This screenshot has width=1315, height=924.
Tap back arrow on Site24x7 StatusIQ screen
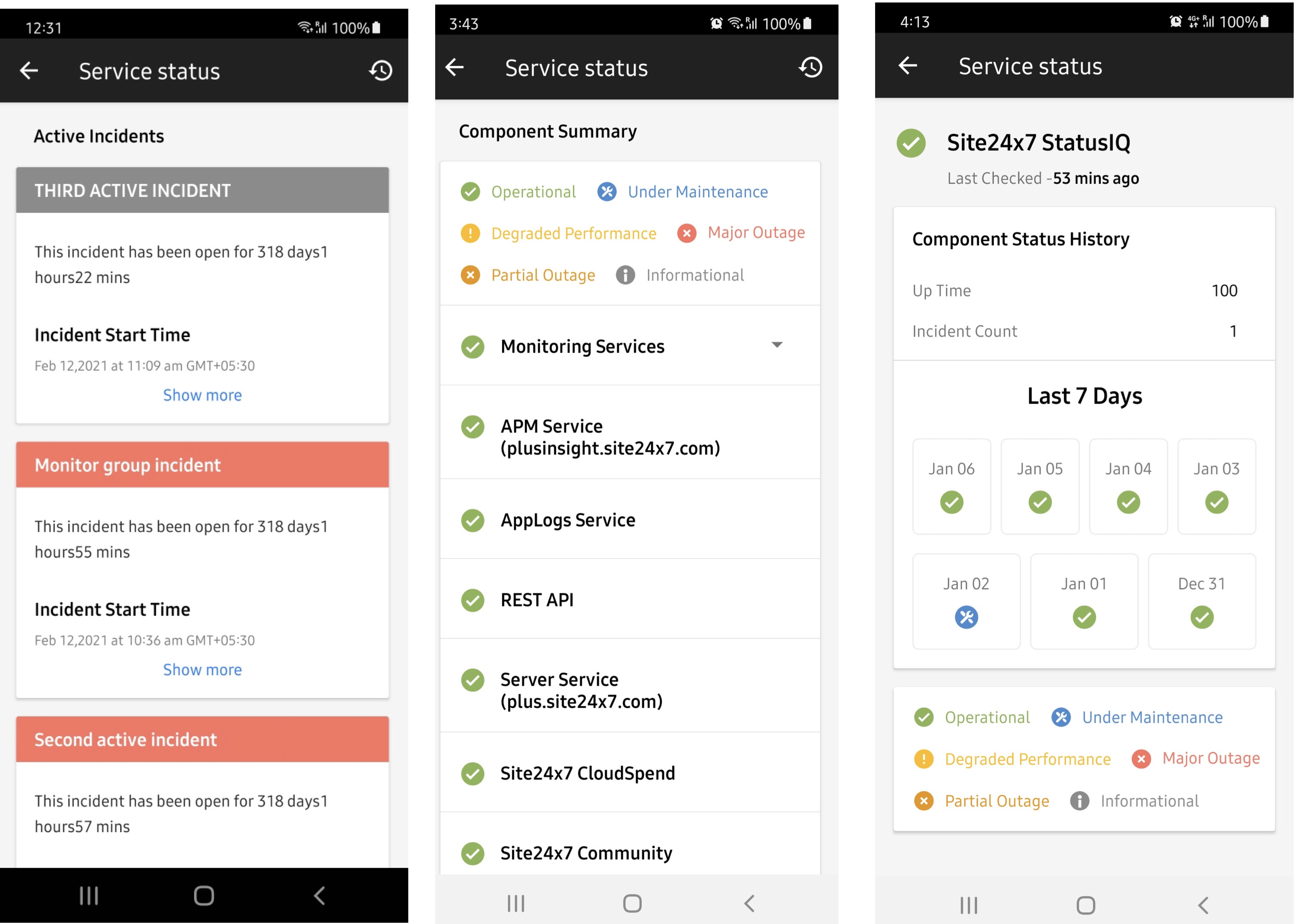point(908,66)
